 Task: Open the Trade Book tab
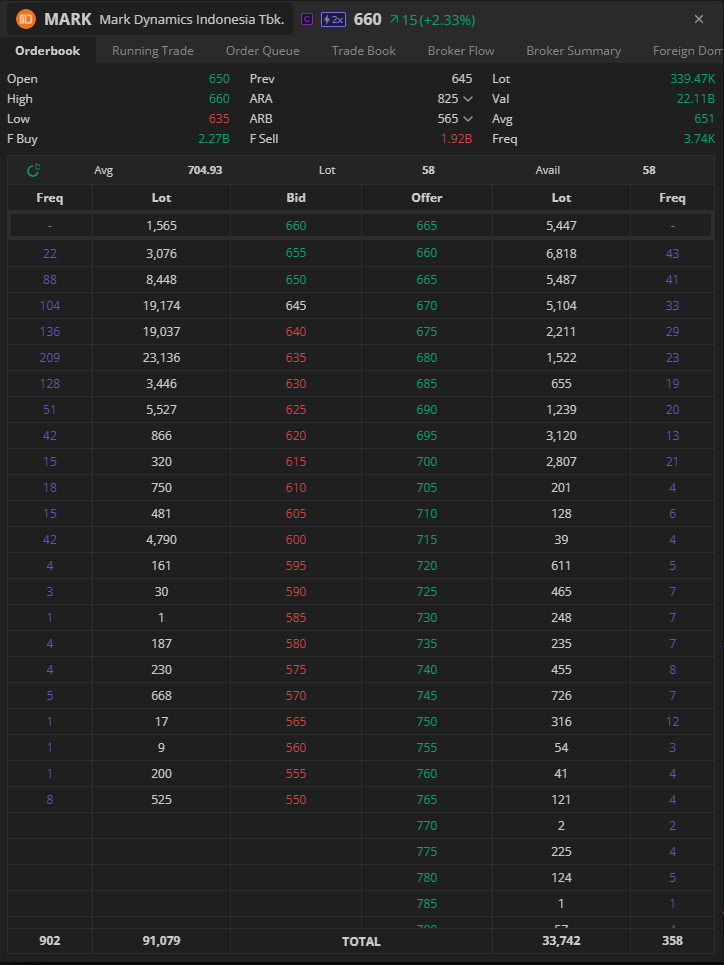(x=364, y=51)
